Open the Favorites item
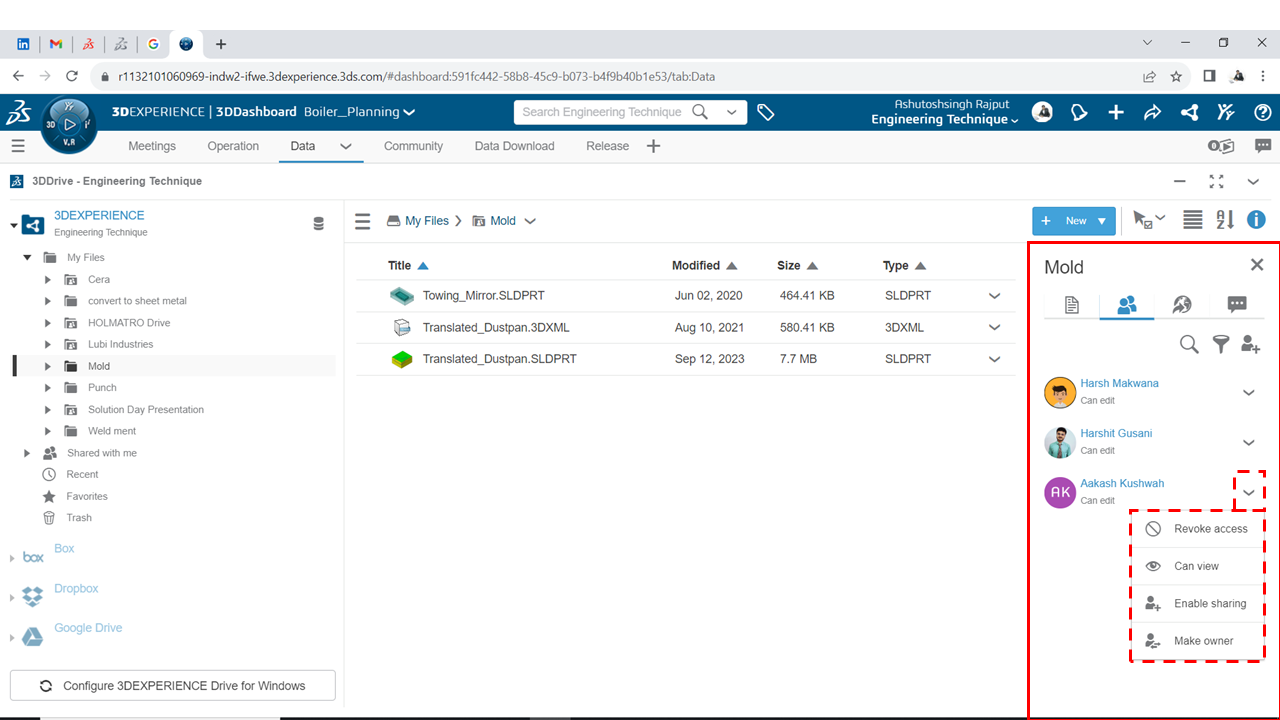 pyautogui.click(x=87, y=496)
